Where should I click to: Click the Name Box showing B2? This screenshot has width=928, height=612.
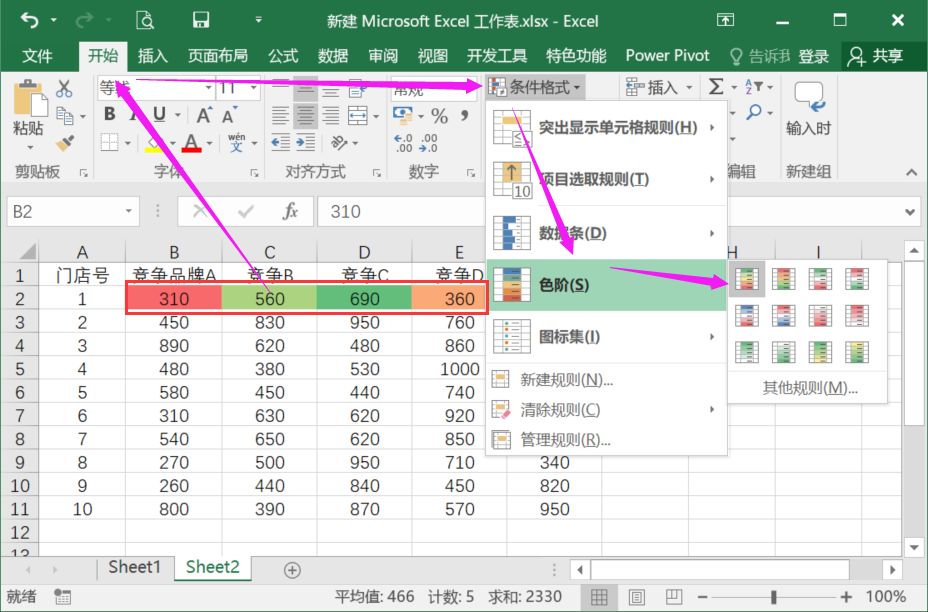[x=73, y=211]
